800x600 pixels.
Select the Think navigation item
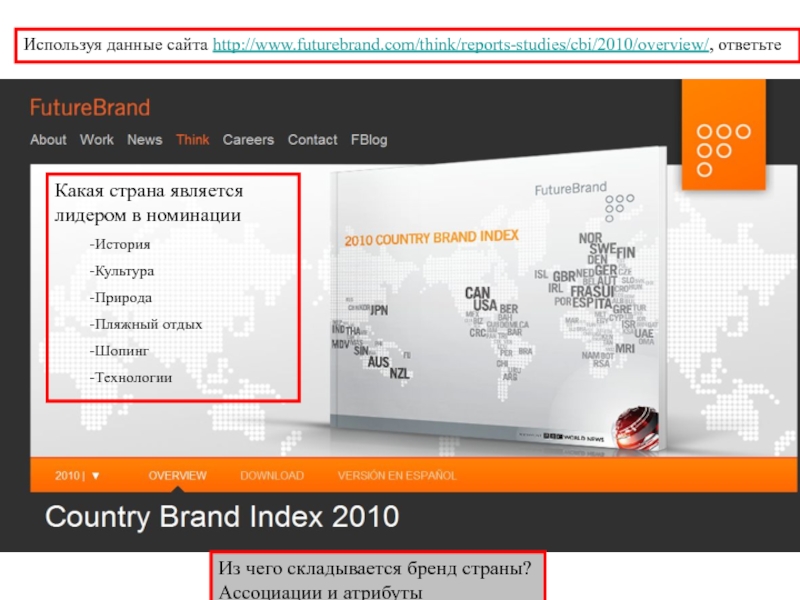click(x=192, y=140)
